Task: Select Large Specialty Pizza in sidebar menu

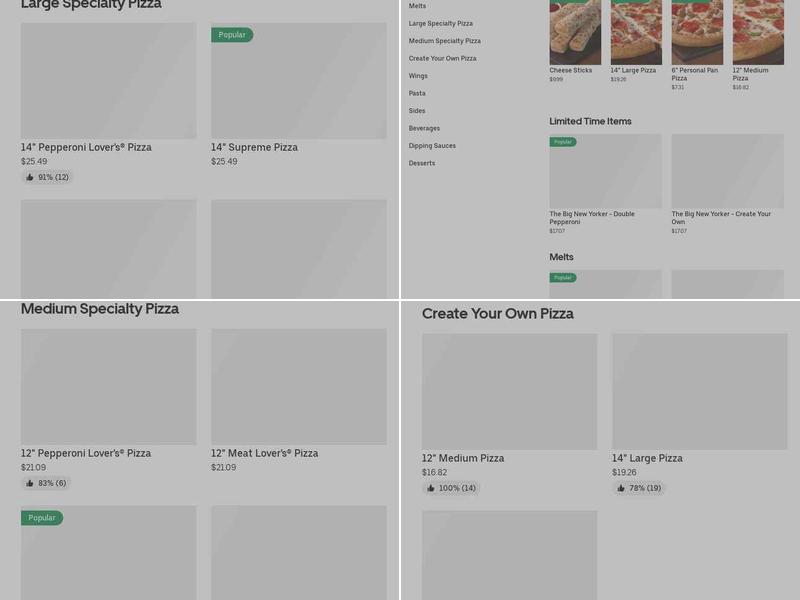Action: click(x=441, y=23)
